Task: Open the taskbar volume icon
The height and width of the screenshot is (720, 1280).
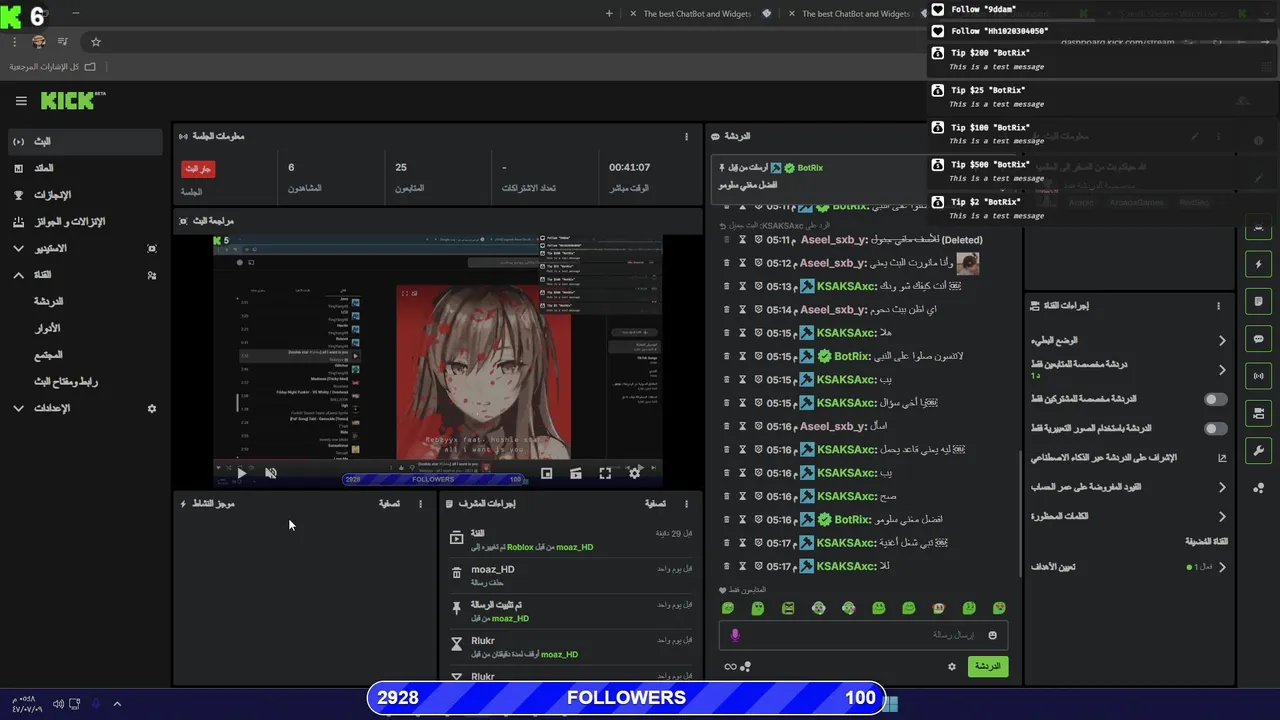Action: tap(58, 704)
